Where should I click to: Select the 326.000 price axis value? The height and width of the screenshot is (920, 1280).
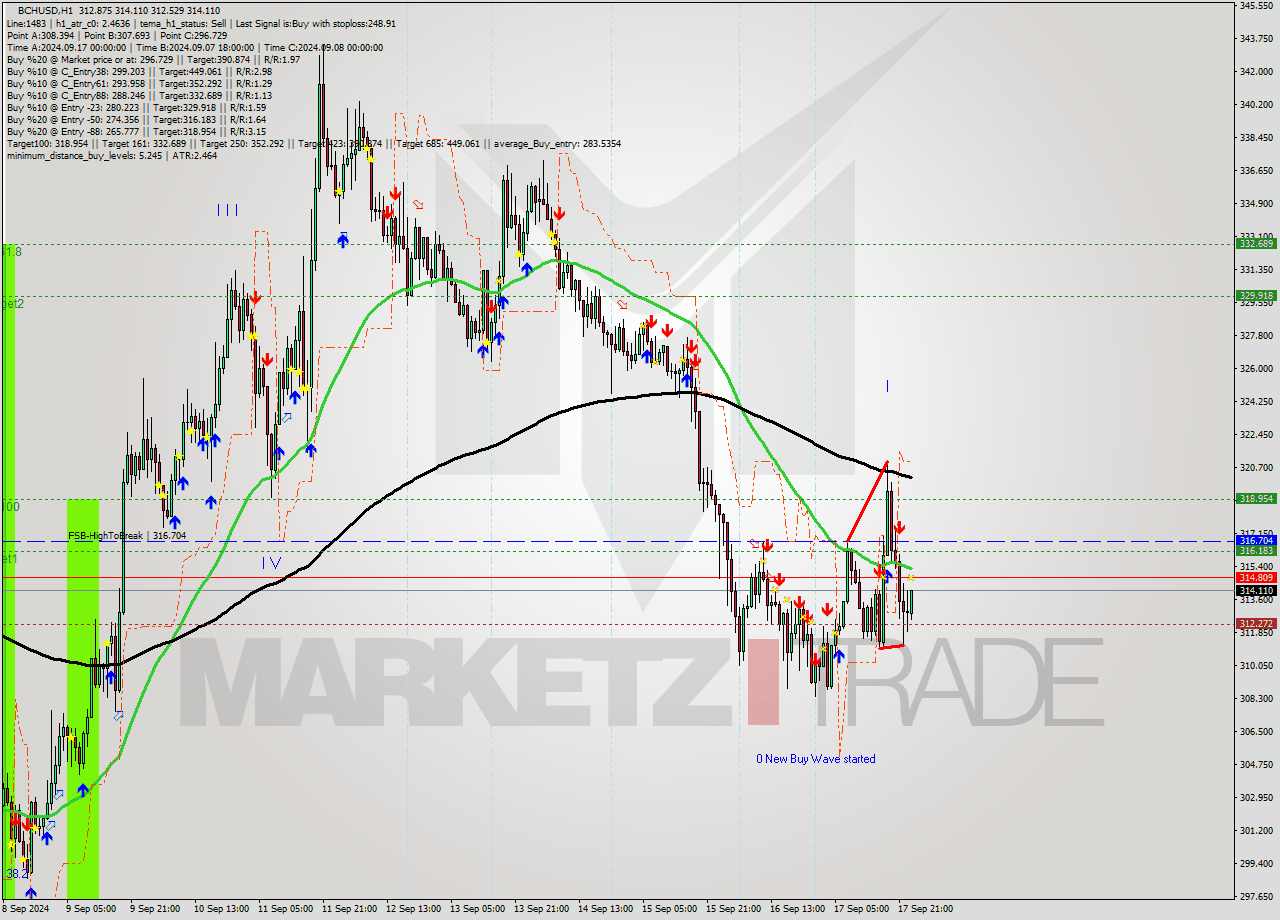(1256, 369)
